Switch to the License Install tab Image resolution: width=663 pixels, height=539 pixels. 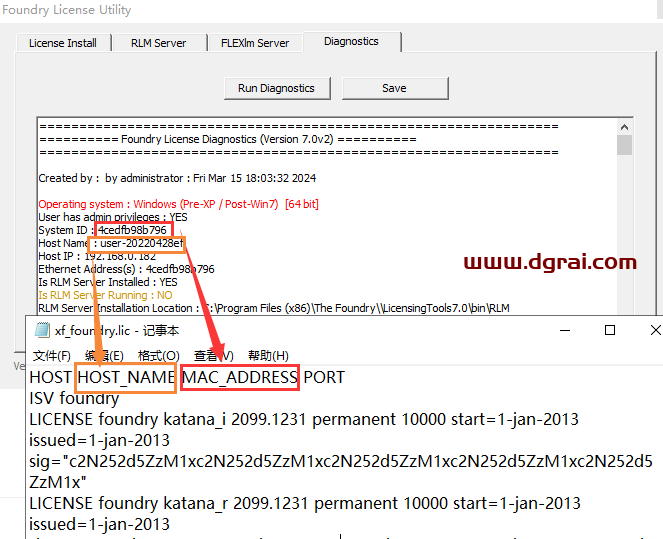62,43
